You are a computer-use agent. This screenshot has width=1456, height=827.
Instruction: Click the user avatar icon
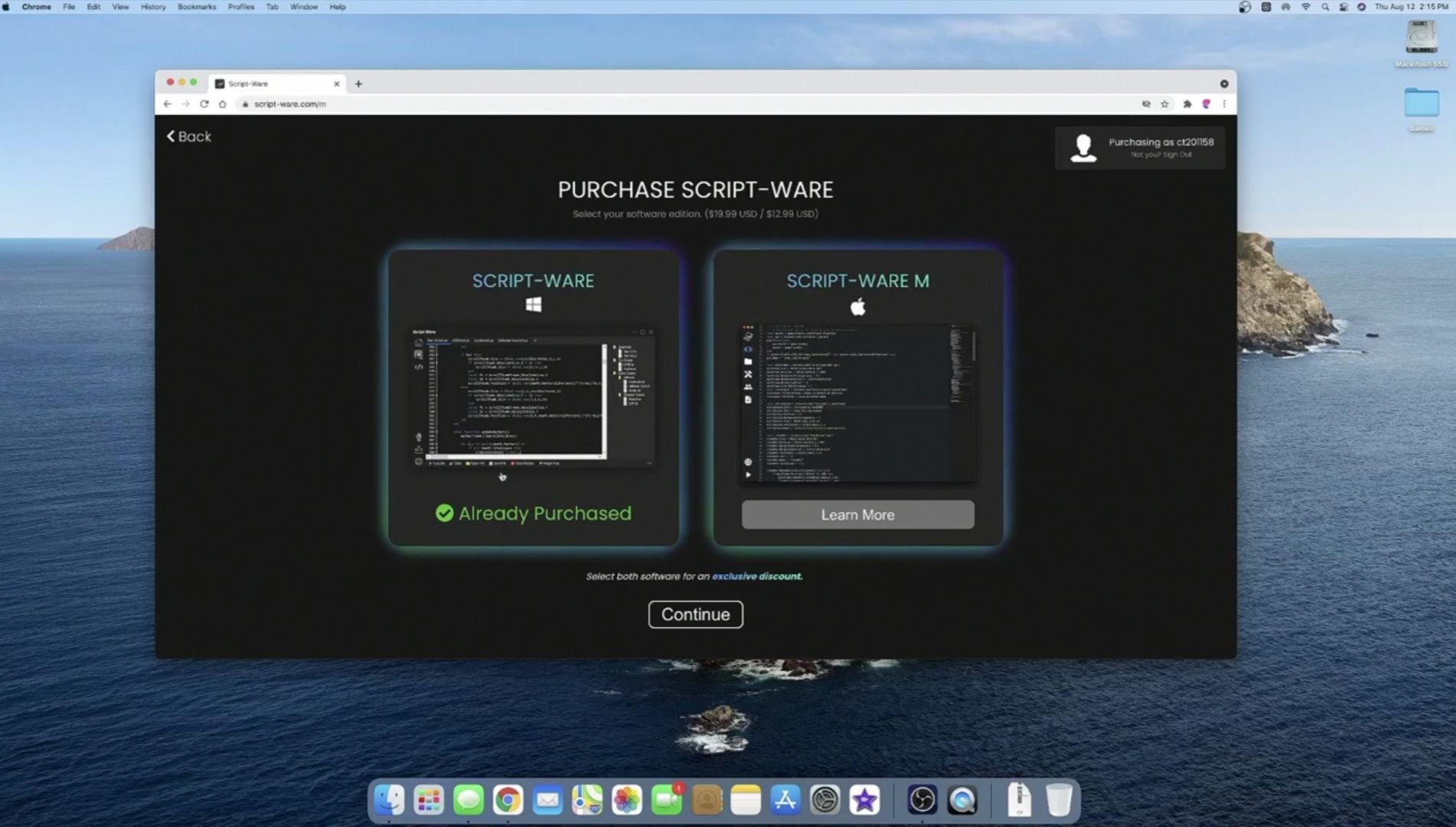point(1082,148)
